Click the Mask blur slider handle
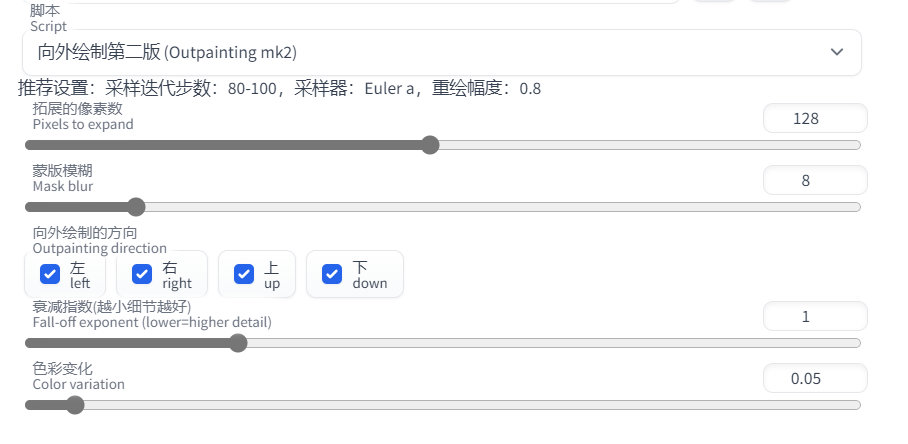908x444 pixels. [x=136, y=207]
